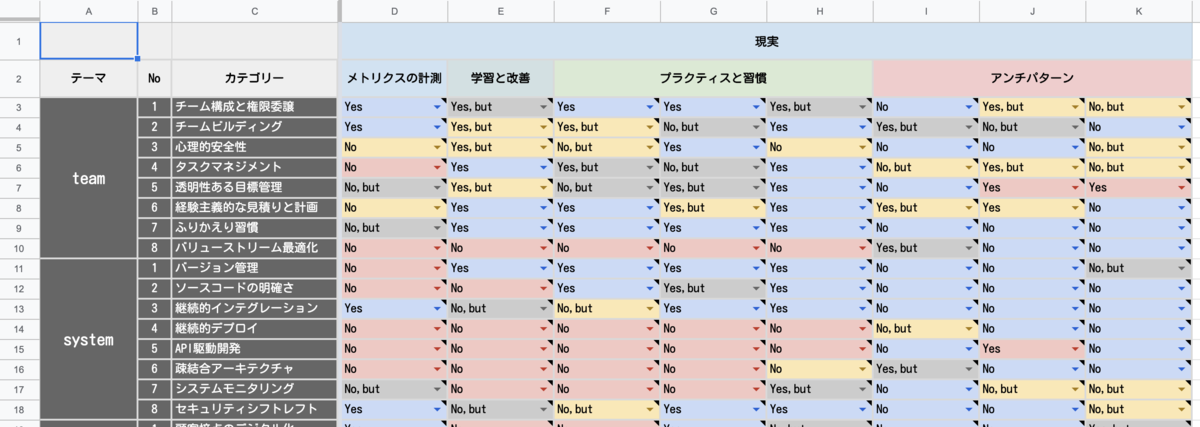The height and width of the screenshot is (427, 1200).
Task: Open the dropdown arrow in cell I14
Action: click(x=968, y=328)
